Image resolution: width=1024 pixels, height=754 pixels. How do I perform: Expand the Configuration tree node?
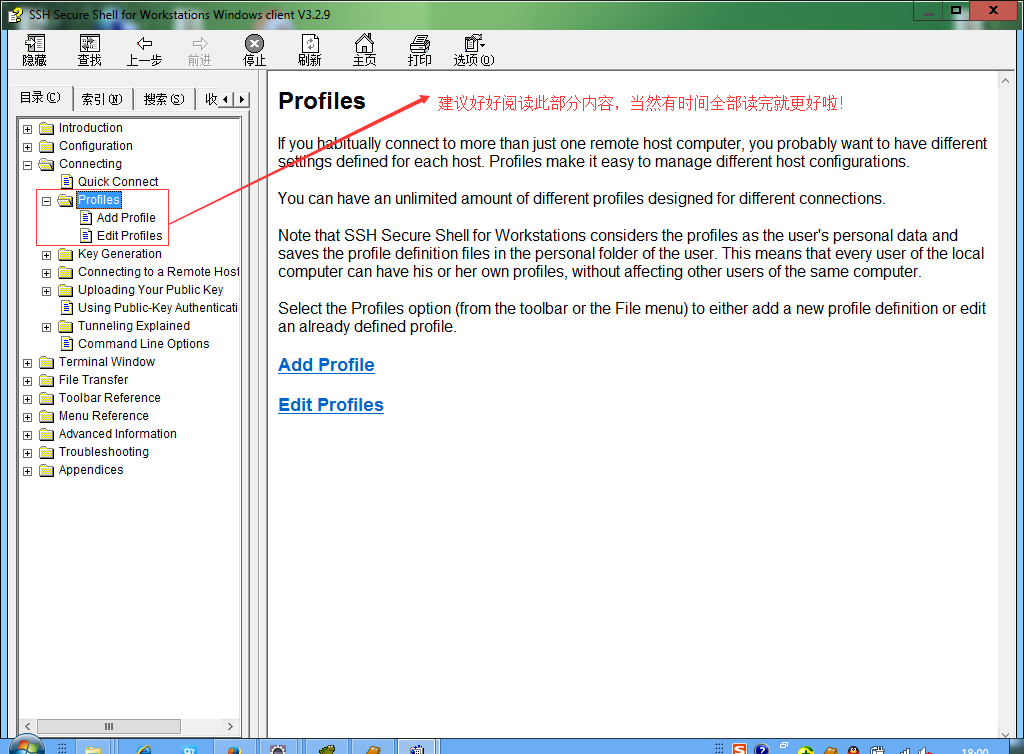pos(27,148)
